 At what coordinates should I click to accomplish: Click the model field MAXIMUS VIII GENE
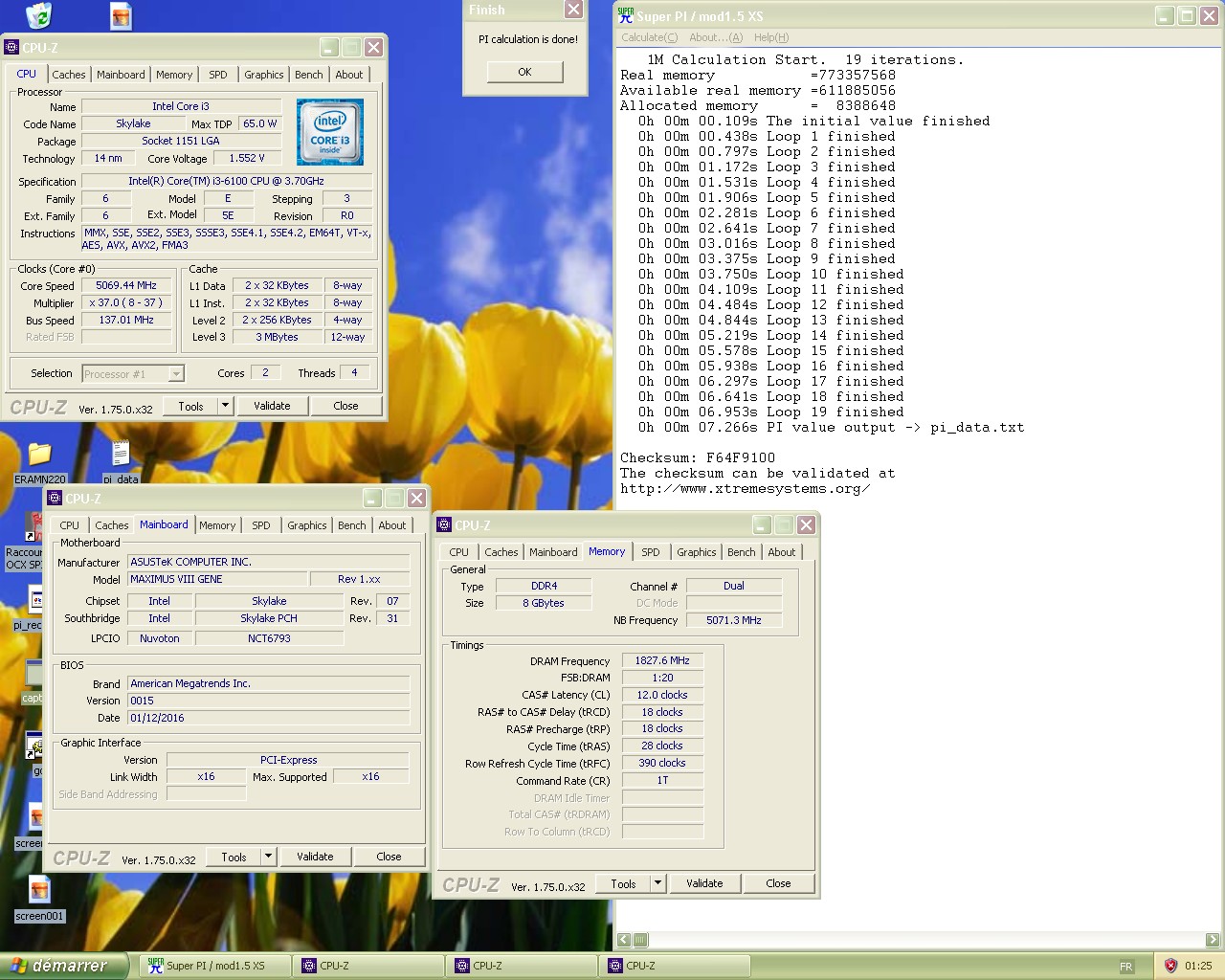click(217, 579)
